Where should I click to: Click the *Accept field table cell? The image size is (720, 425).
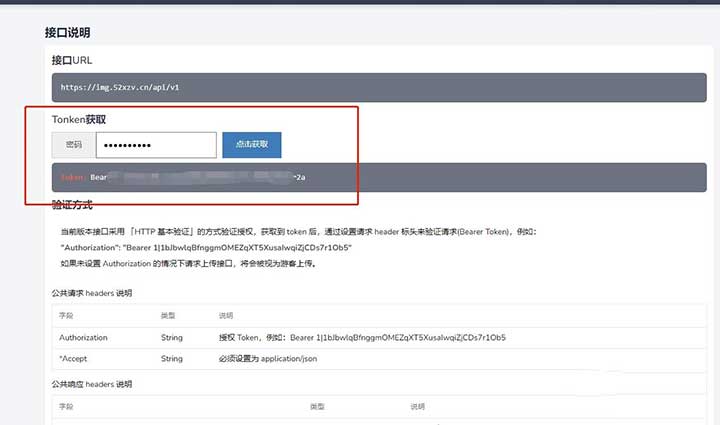tap(73, 358)
